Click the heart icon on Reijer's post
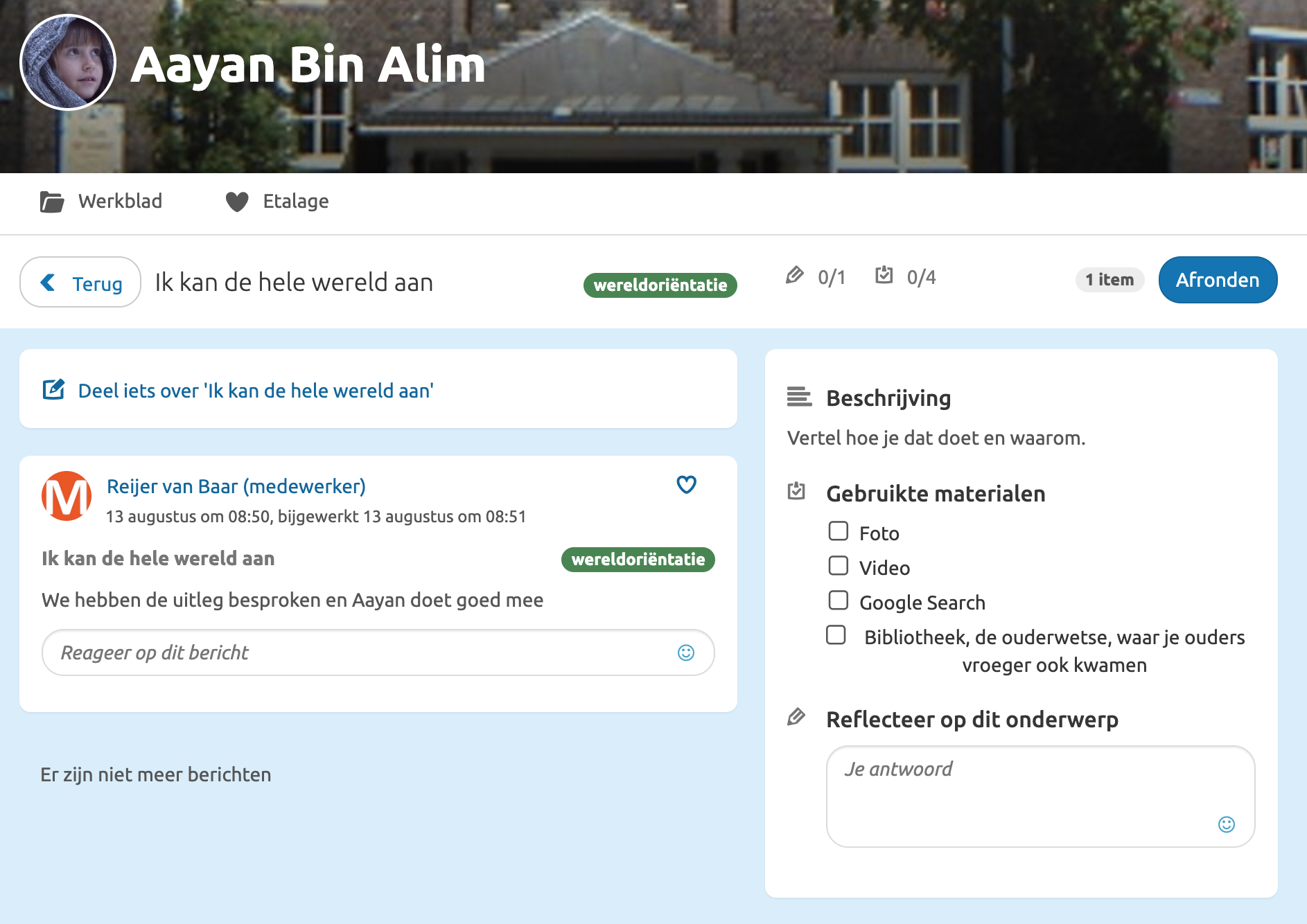 click(x=686, y=485)
